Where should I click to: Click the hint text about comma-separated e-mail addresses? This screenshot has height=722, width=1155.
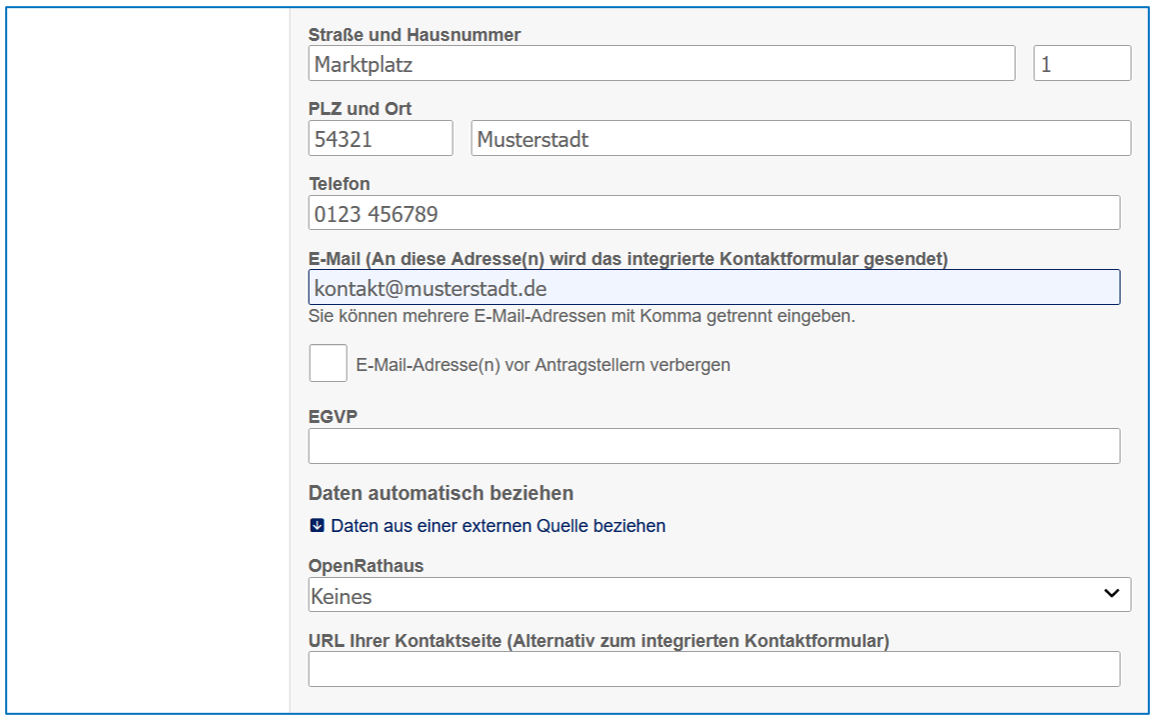(582, 316)
